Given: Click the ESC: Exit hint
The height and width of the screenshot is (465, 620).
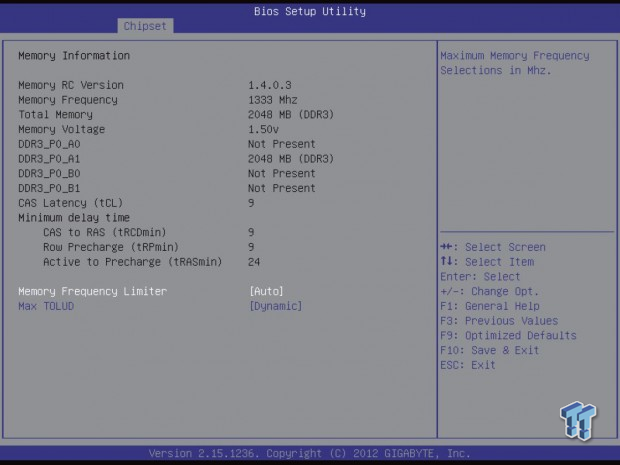Looking at the screenshot, I should pyautogui.click(x=468, y=365).
